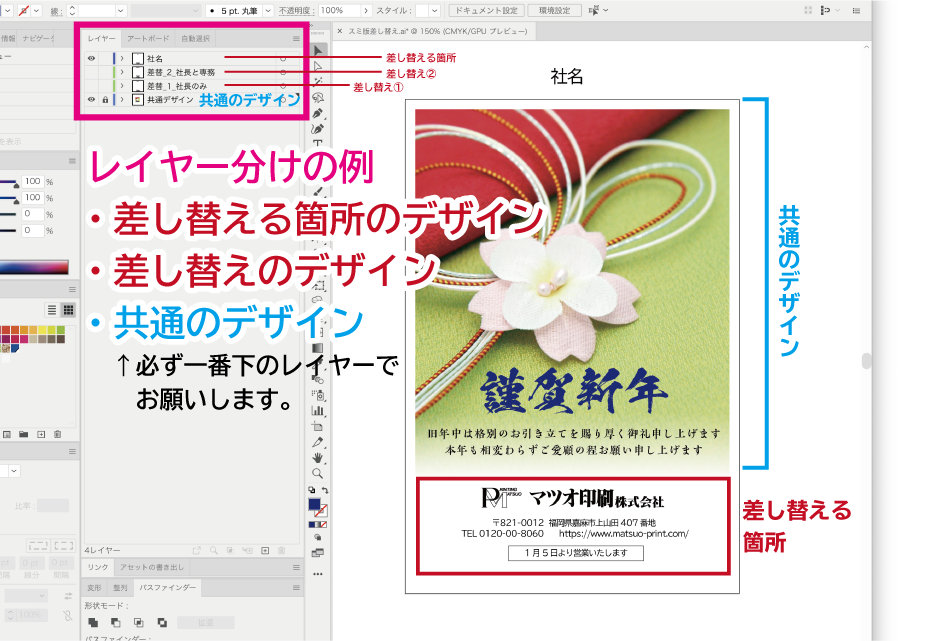Select the Eyedropper tool
Viewport: 940px width, 641px height.
[x=318, y=442]
